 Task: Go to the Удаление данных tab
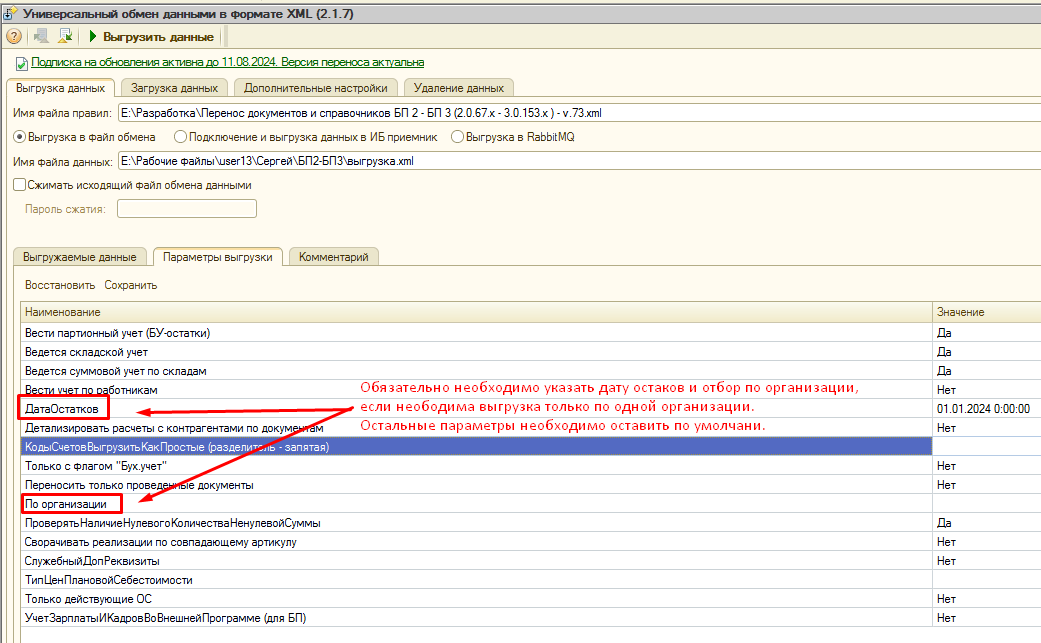click(x=458, y=88)
